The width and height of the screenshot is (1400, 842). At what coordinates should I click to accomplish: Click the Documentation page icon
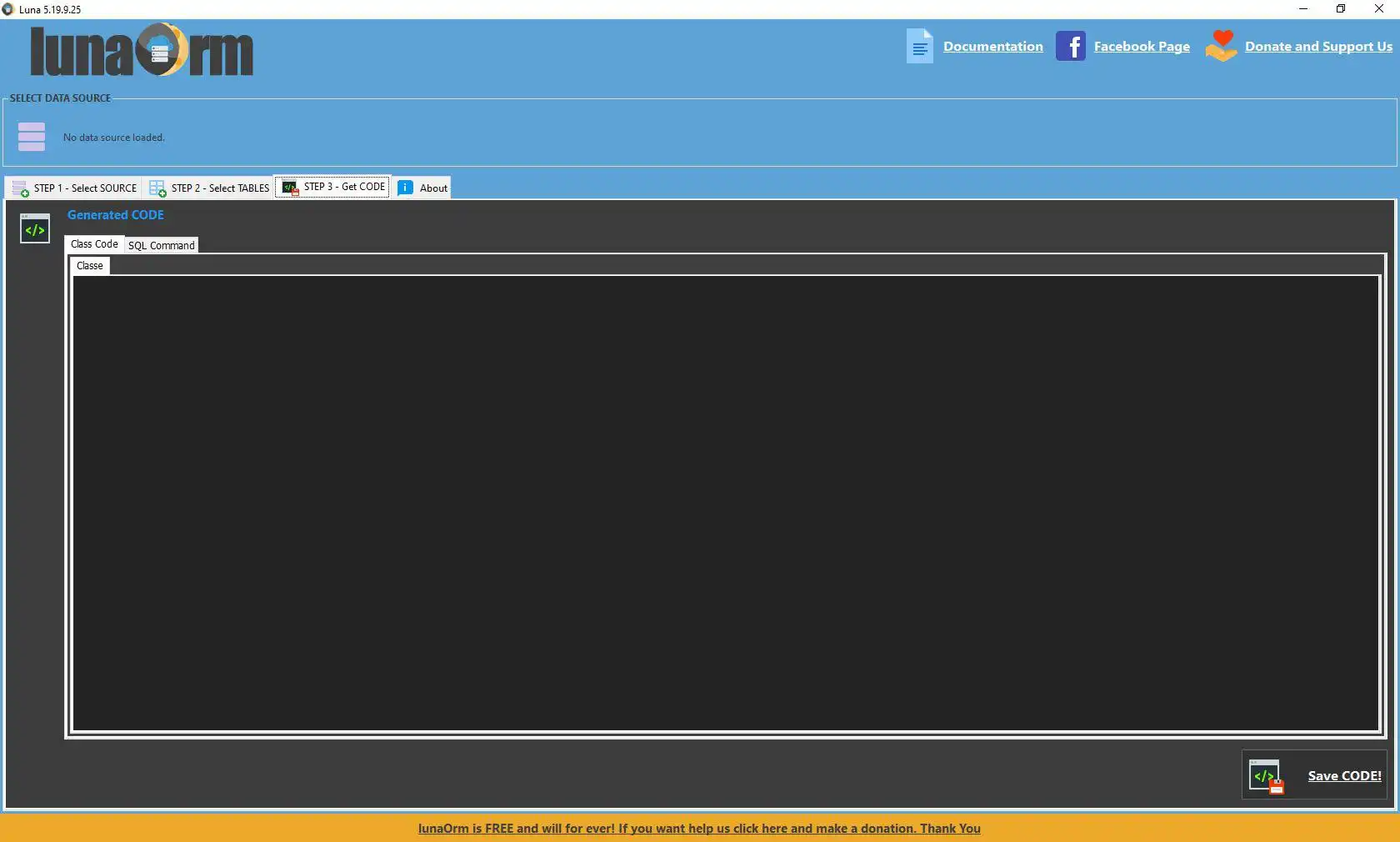(920, 46)
